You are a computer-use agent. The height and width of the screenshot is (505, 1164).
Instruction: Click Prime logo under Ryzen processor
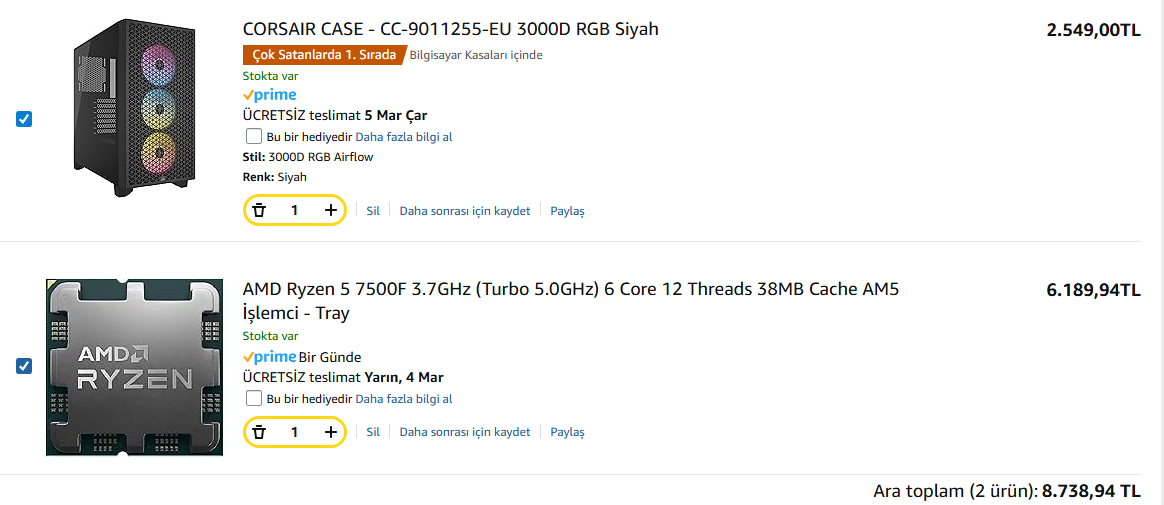coord(270,357)
